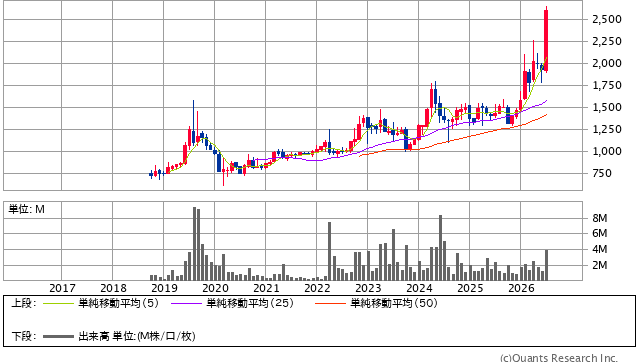This screenshot has width=638, height=362.
Task: Click the 750 price axis label
Action: 602,173
